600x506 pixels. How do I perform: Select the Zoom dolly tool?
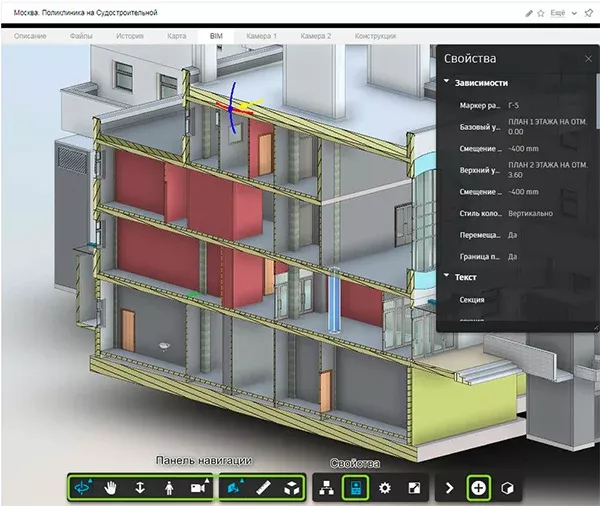pos(141,488)
